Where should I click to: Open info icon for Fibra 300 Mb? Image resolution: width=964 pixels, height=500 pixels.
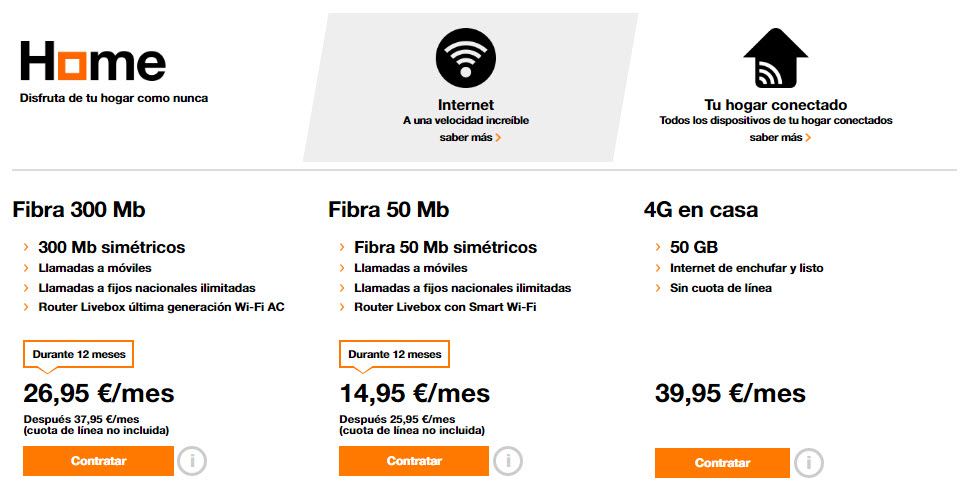pos(191,462)
